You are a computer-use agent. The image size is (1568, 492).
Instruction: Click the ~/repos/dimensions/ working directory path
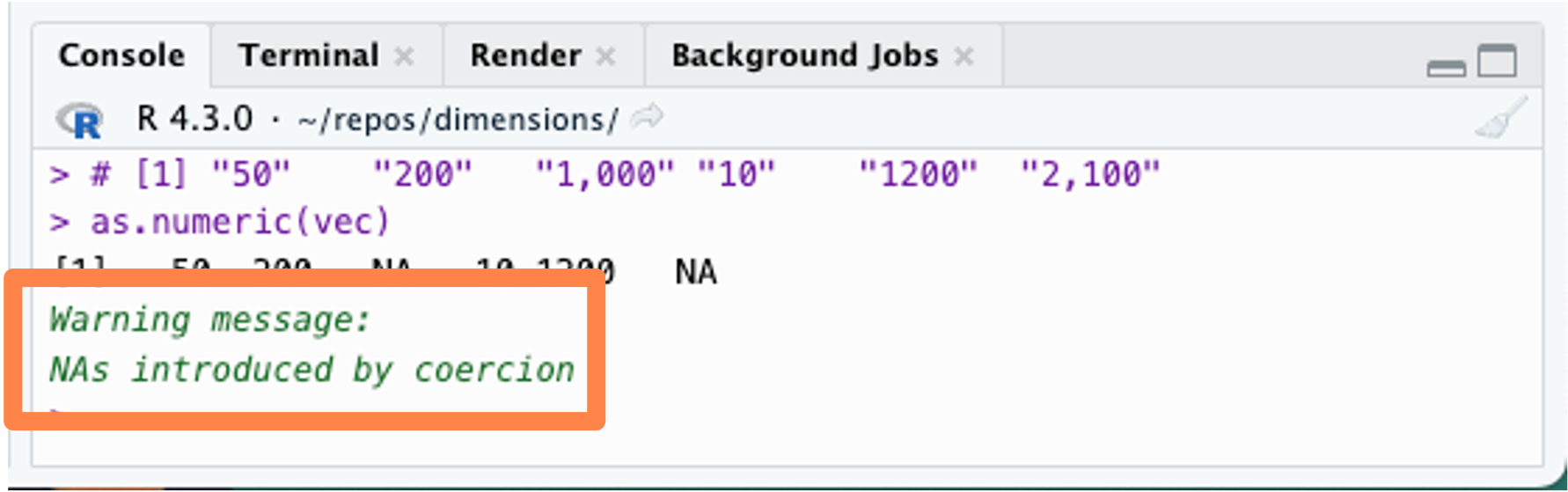(x=458, y=120)
